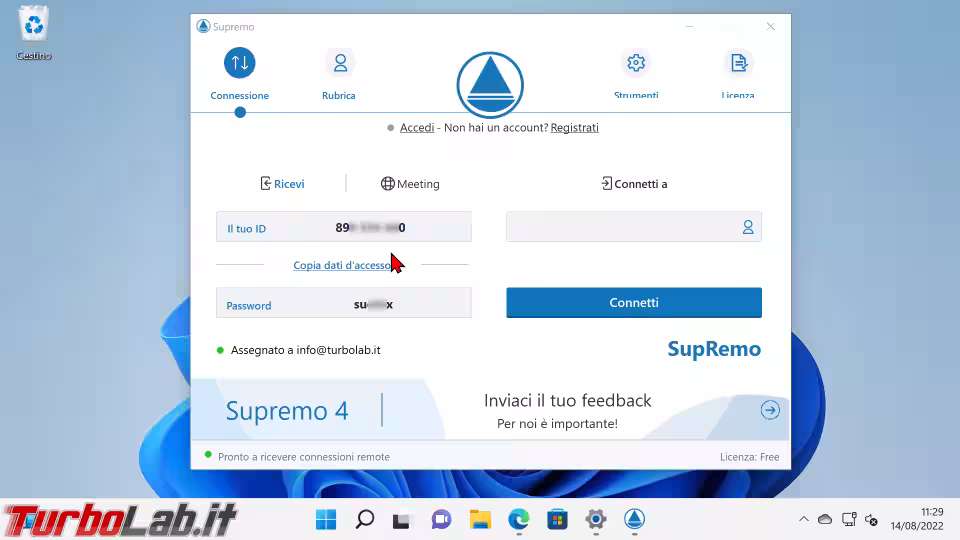Launch Microsoft Edge from taskbar

click(x=519, y=520)
